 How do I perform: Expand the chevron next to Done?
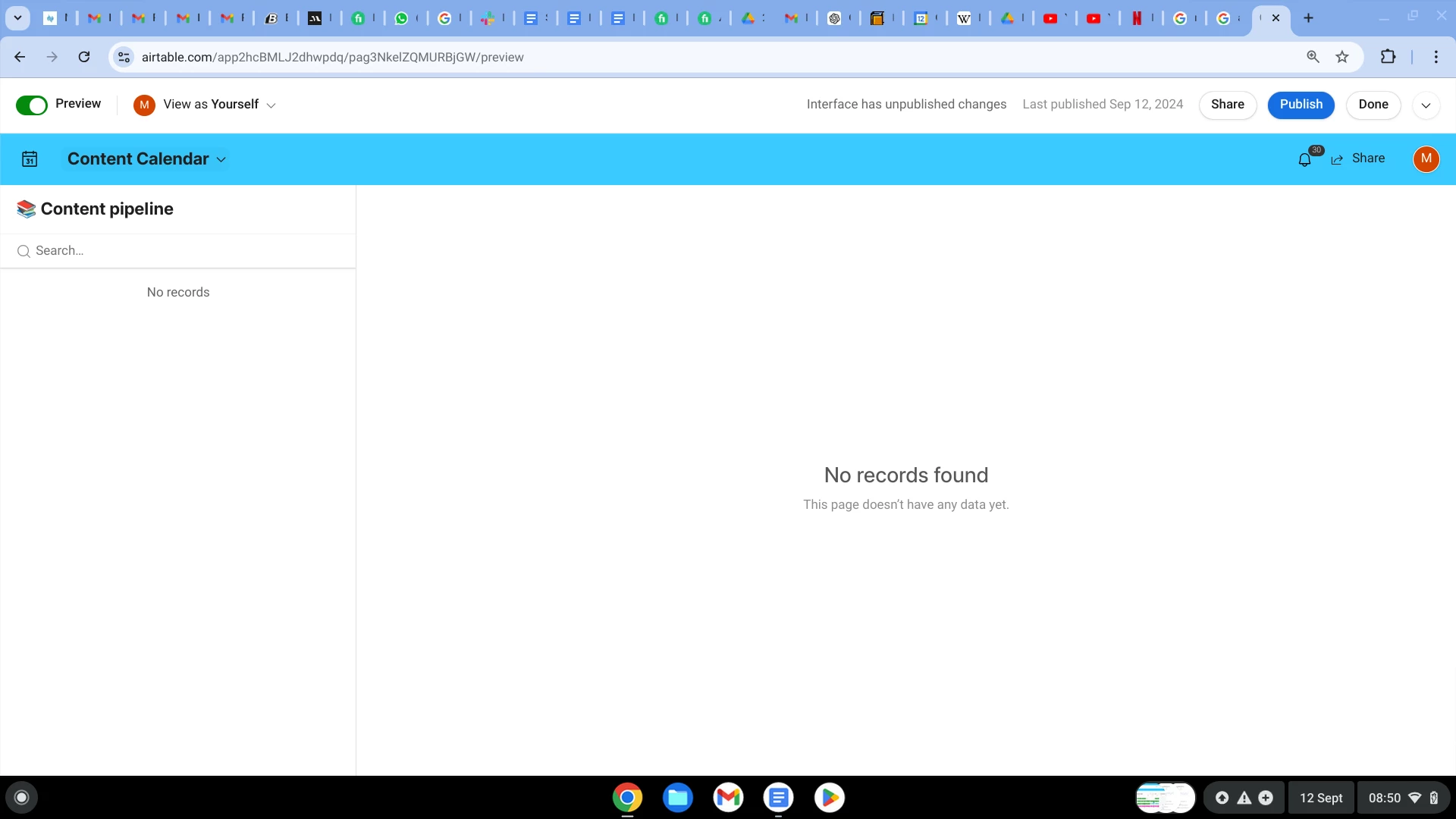coord(1426,105)
